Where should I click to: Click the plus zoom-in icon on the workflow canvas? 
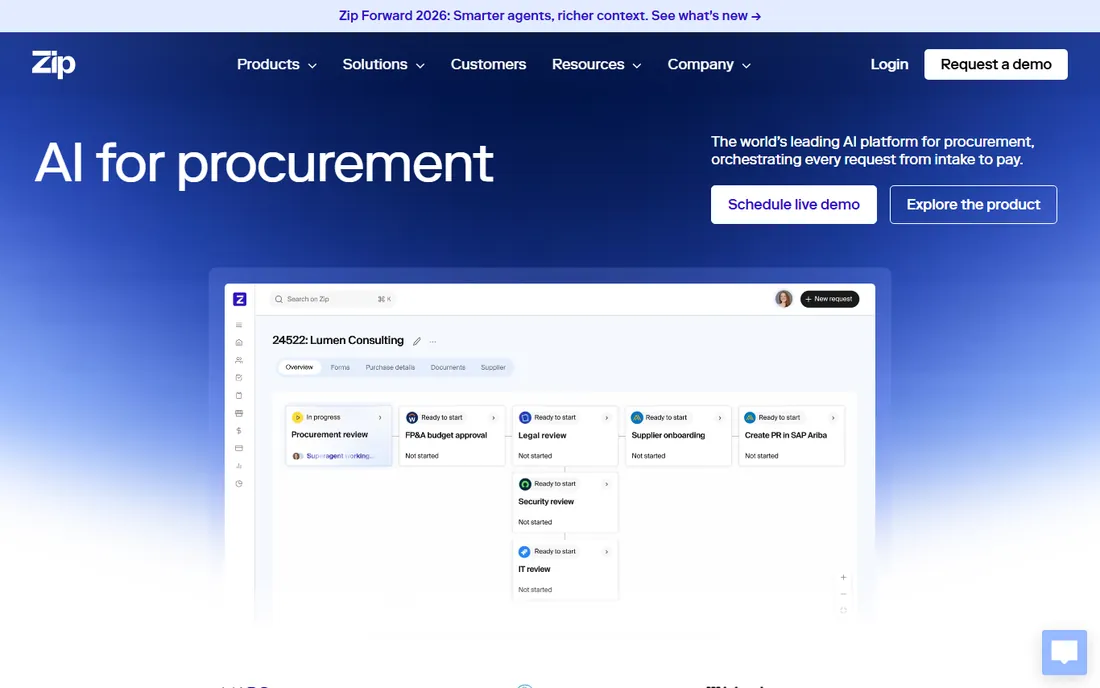coord(843,577)
